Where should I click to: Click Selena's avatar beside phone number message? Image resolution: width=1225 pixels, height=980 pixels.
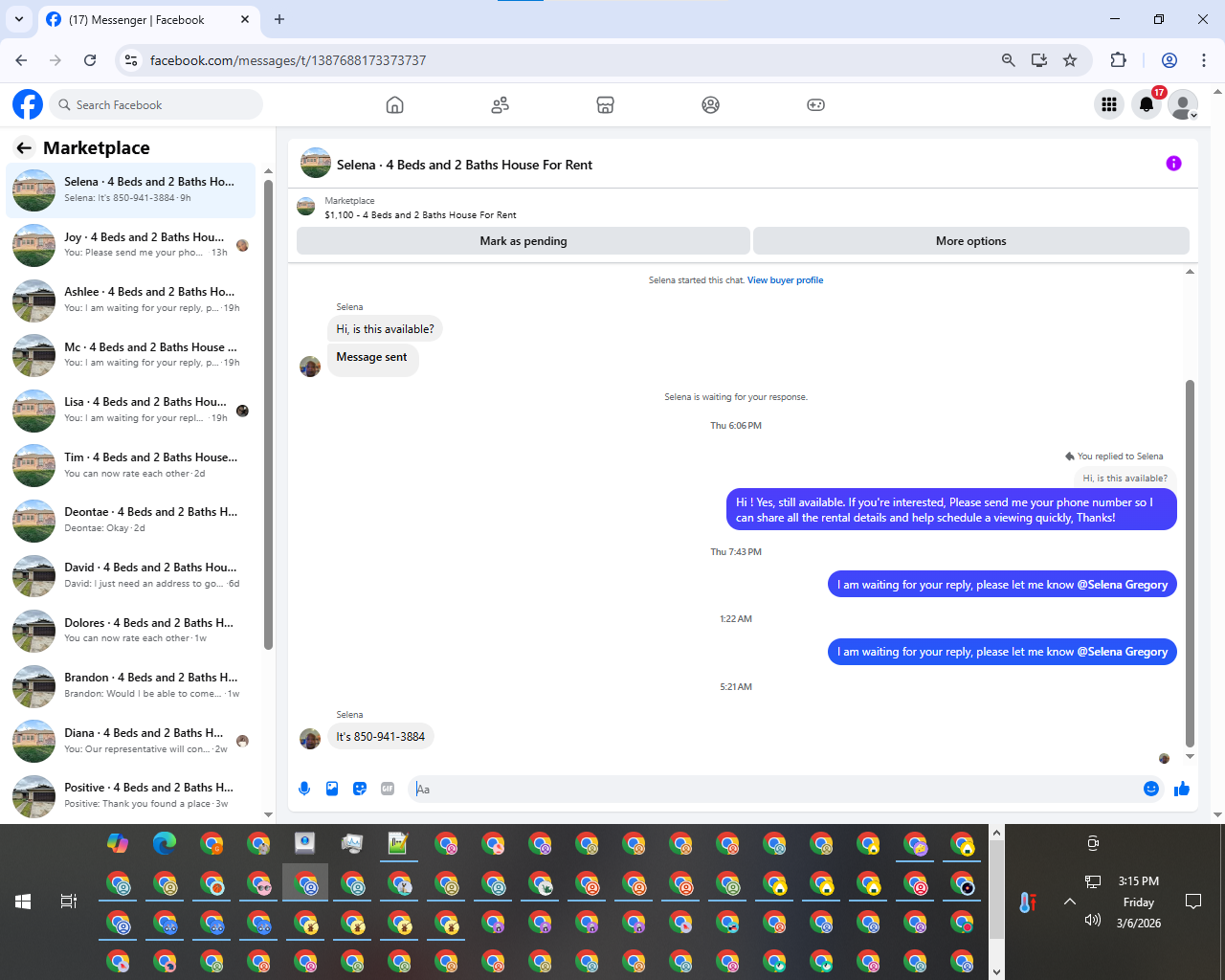pyautogui.click(x=310, y=739)
